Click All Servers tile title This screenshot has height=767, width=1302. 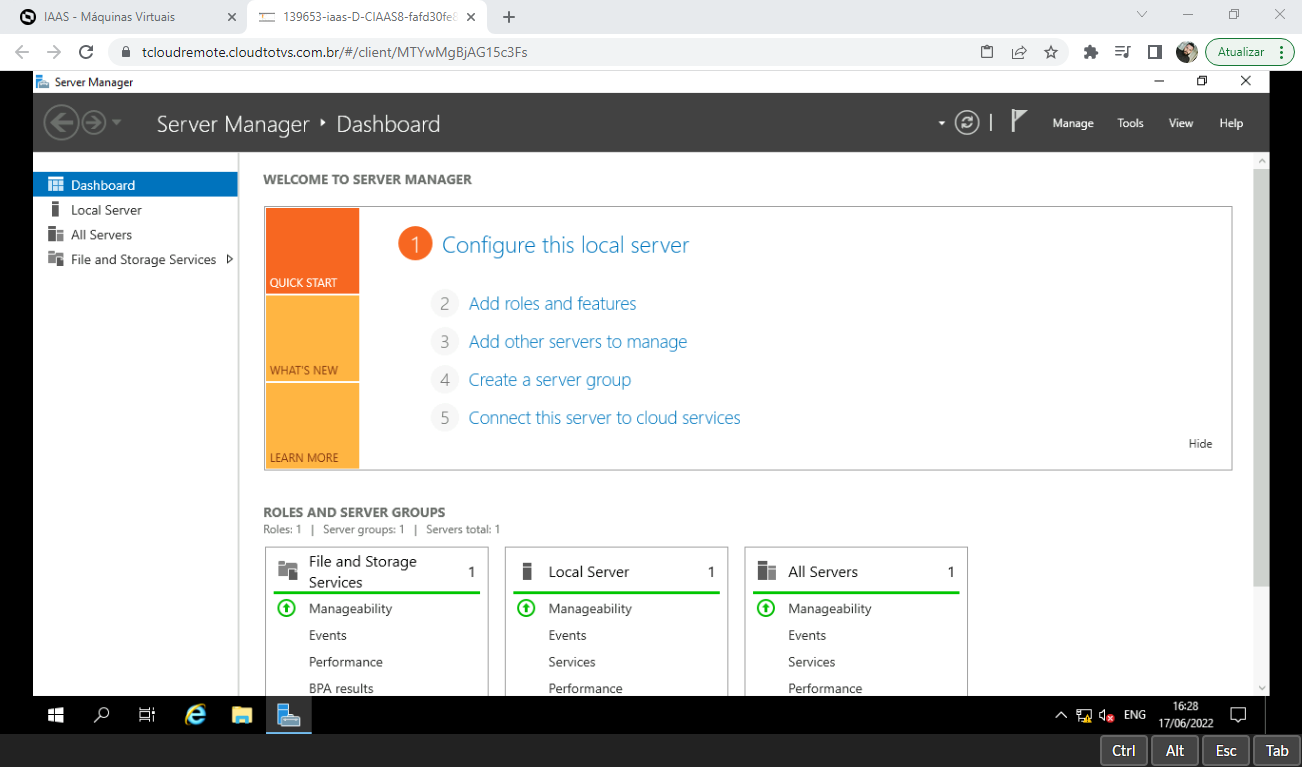(x=823, y=572)
